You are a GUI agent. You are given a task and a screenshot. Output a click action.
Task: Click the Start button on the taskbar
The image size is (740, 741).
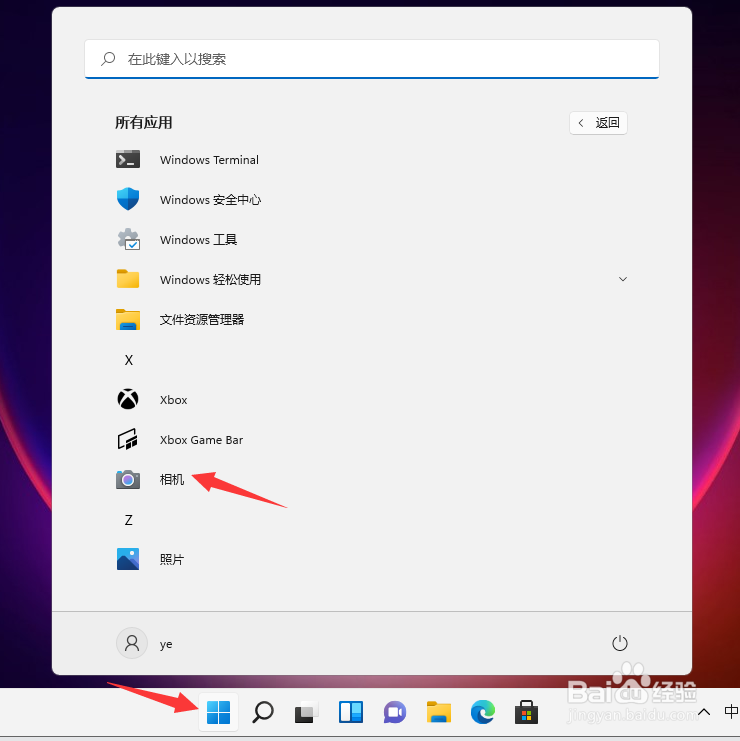[x=218, y=712]
